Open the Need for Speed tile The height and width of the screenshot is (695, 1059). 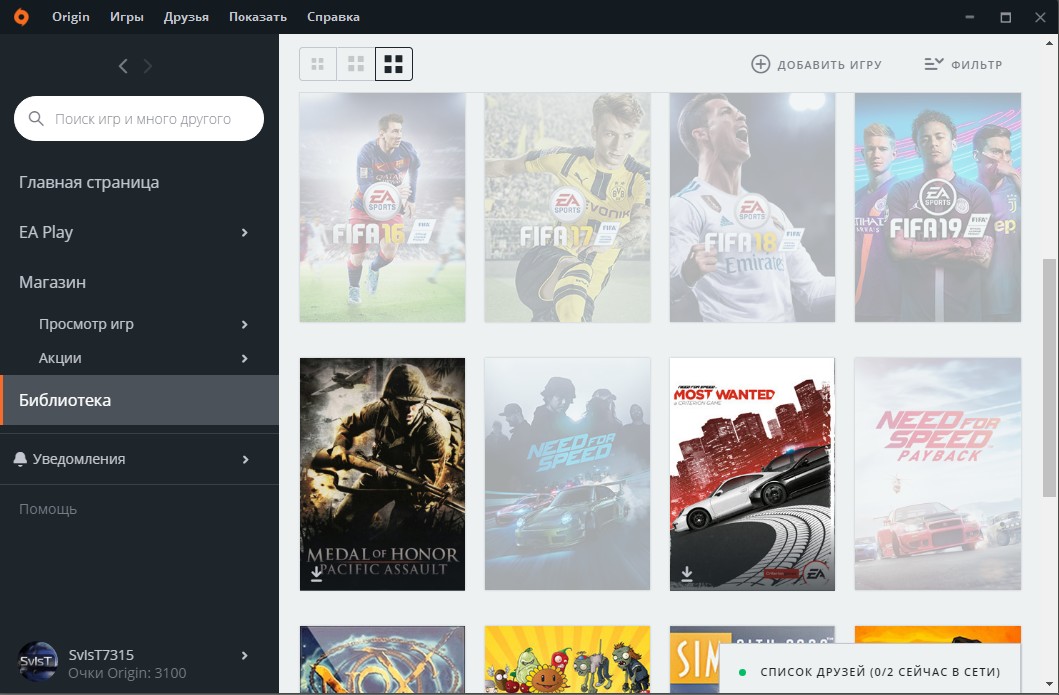(x=567, y=474)
